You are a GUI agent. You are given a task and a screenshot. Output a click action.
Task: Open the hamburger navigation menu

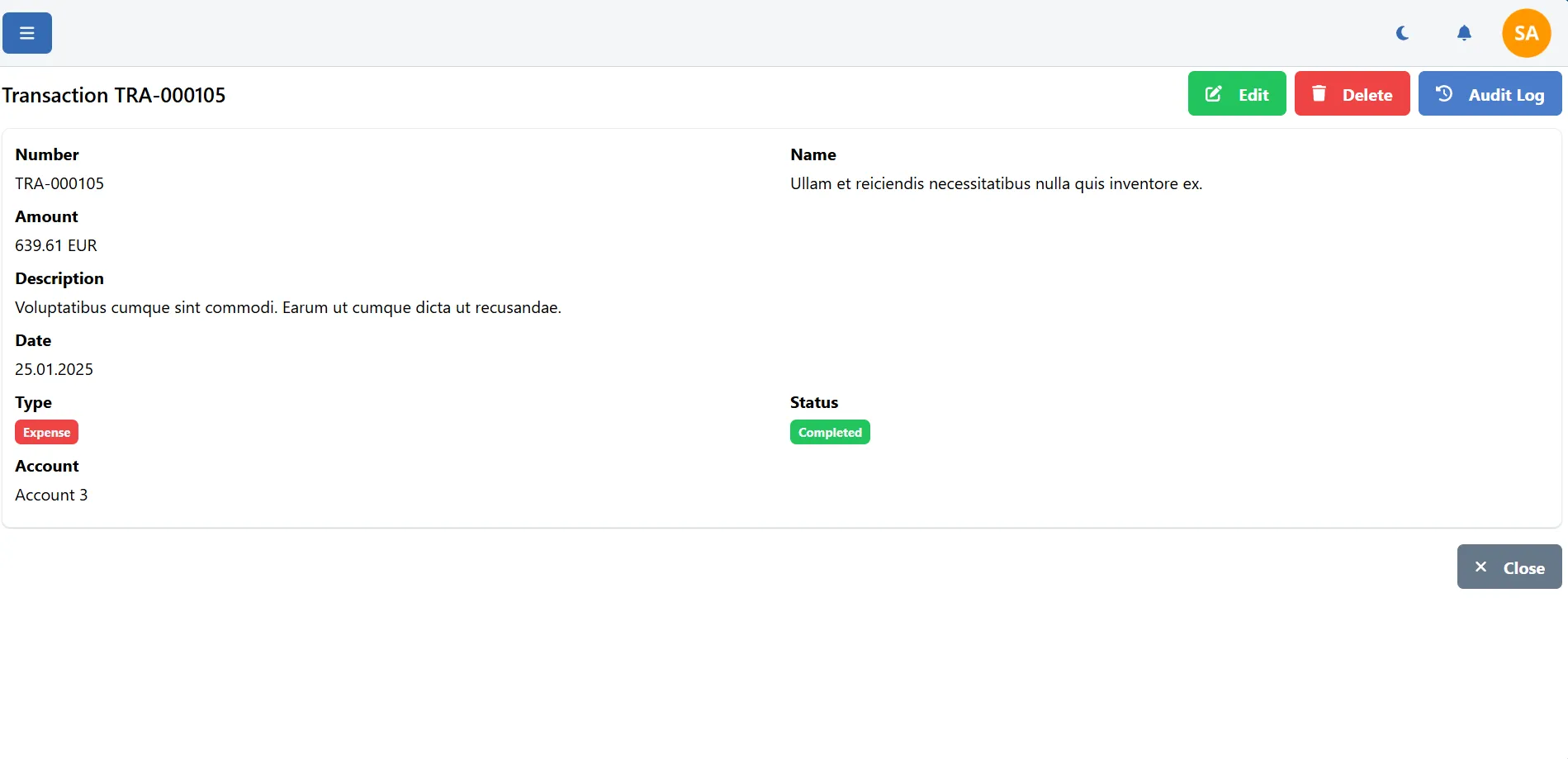click(x=26, y=33)
